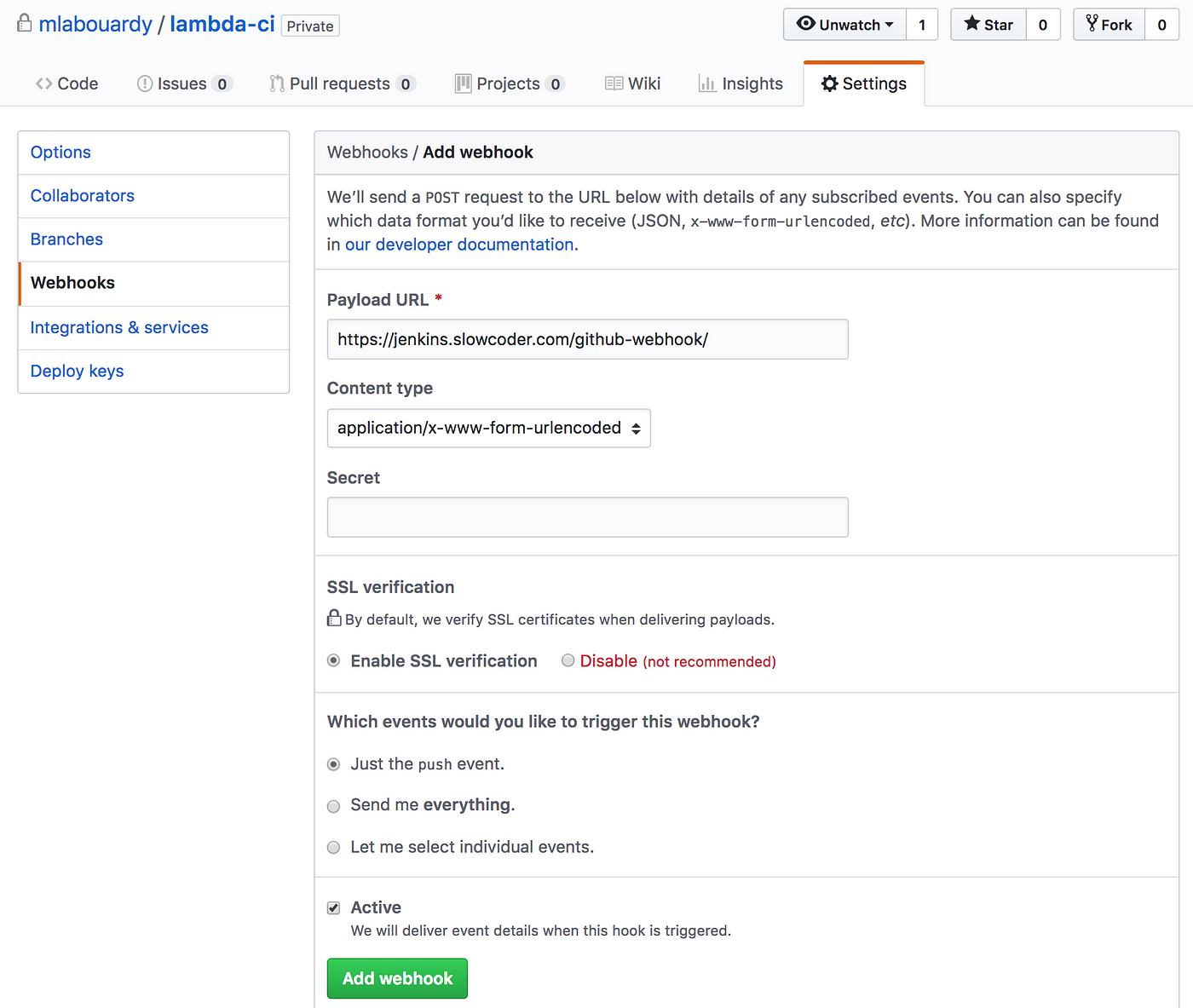Open Collaborators in settings sidebar
The width and height of the screenshot is (1193, 1008).
click(153, 196)
